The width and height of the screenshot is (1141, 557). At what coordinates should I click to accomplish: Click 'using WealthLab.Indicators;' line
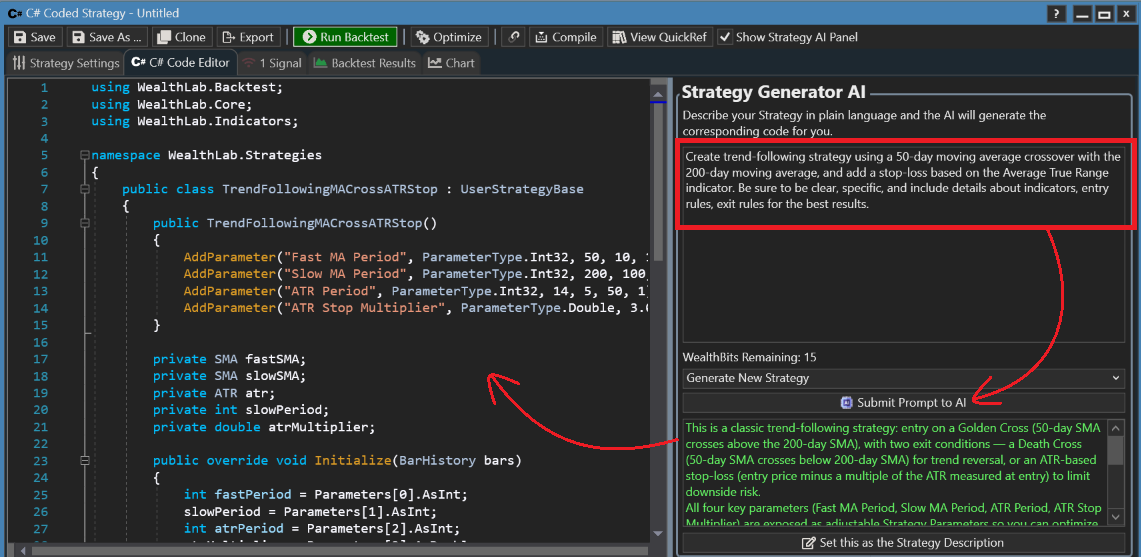(x=195, y=121)
